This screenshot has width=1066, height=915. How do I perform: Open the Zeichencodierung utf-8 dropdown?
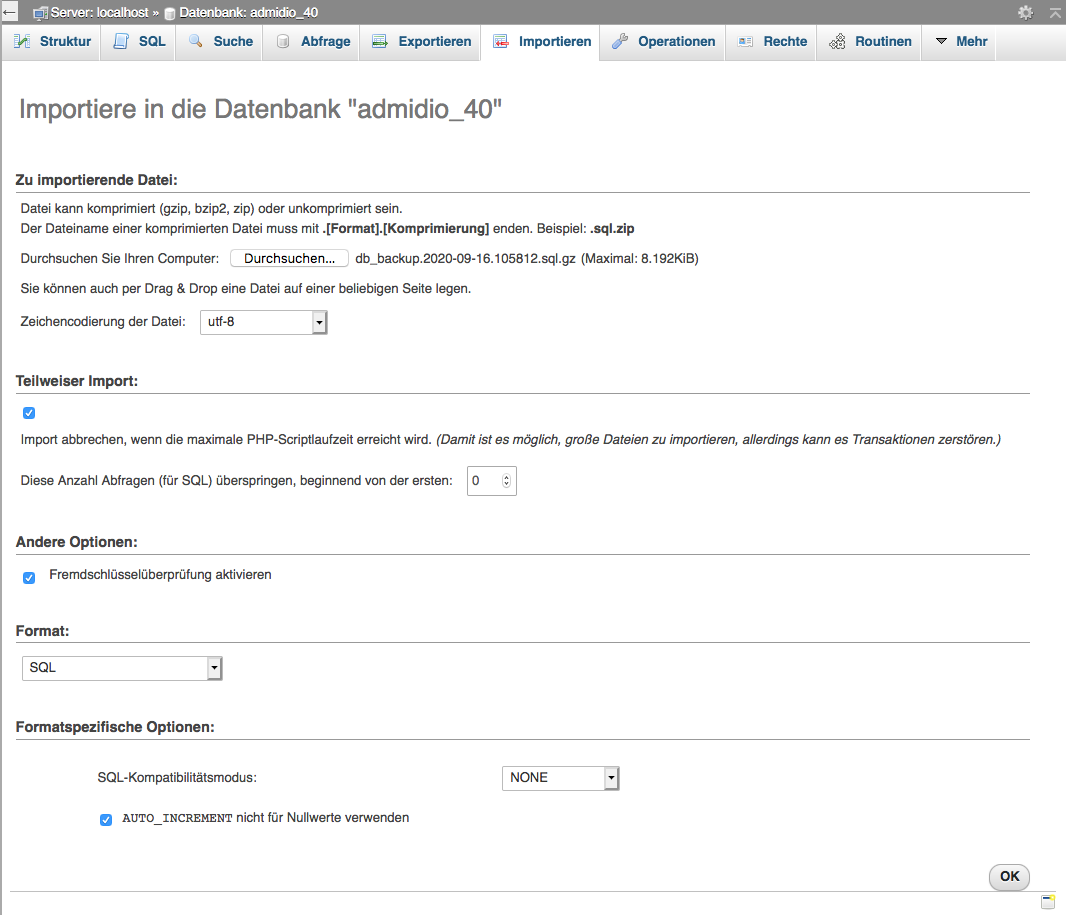click(264, 322)
